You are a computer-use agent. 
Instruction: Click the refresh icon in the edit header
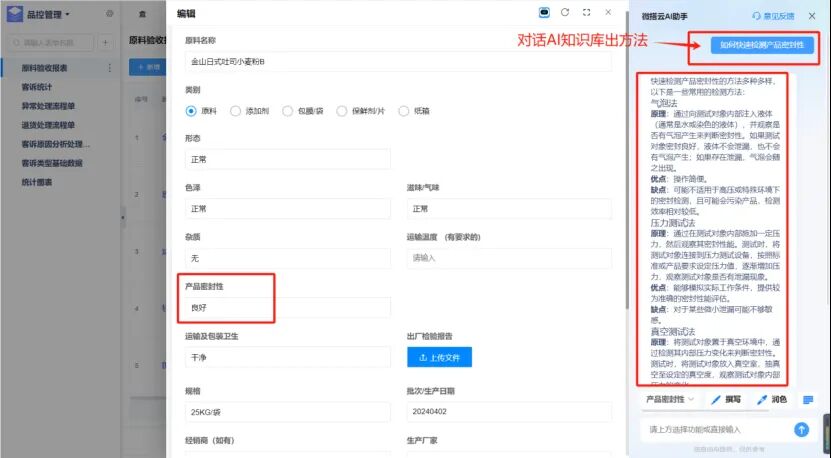point(565,13)
